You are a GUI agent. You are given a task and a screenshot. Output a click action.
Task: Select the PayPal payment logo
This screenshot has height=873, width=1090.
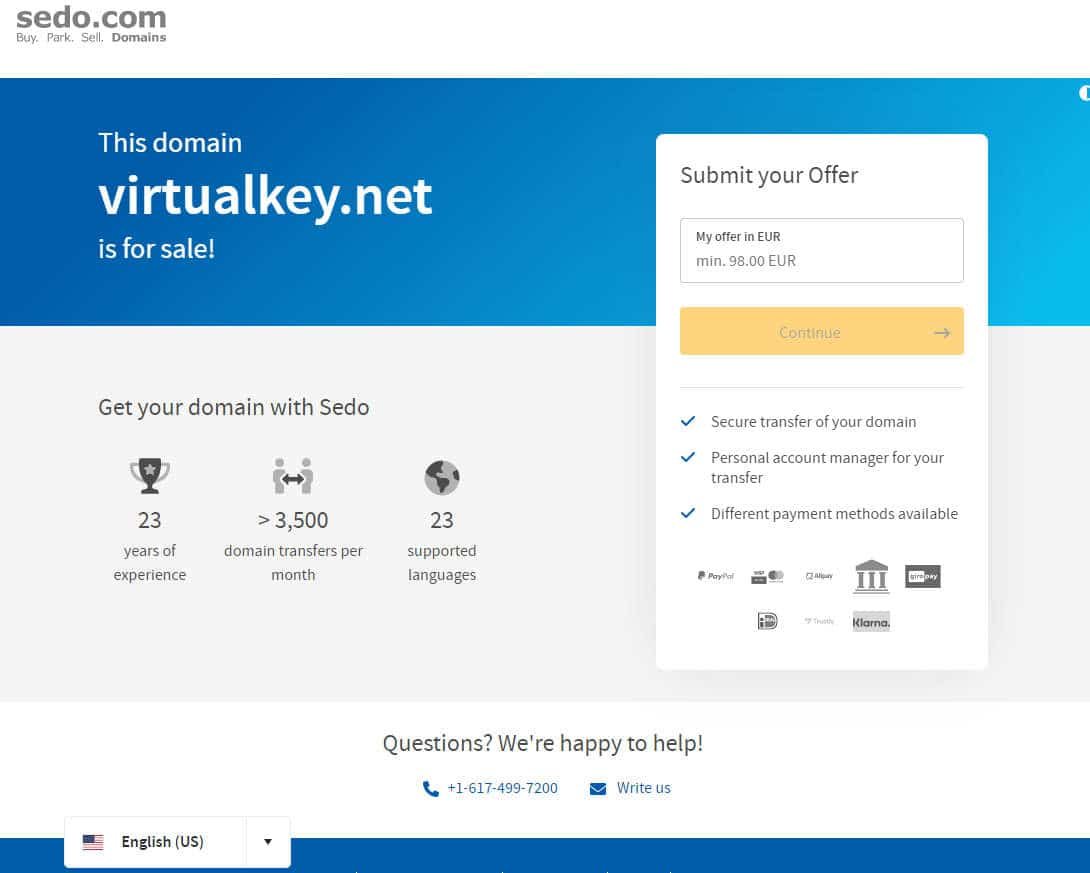(715, 576)
